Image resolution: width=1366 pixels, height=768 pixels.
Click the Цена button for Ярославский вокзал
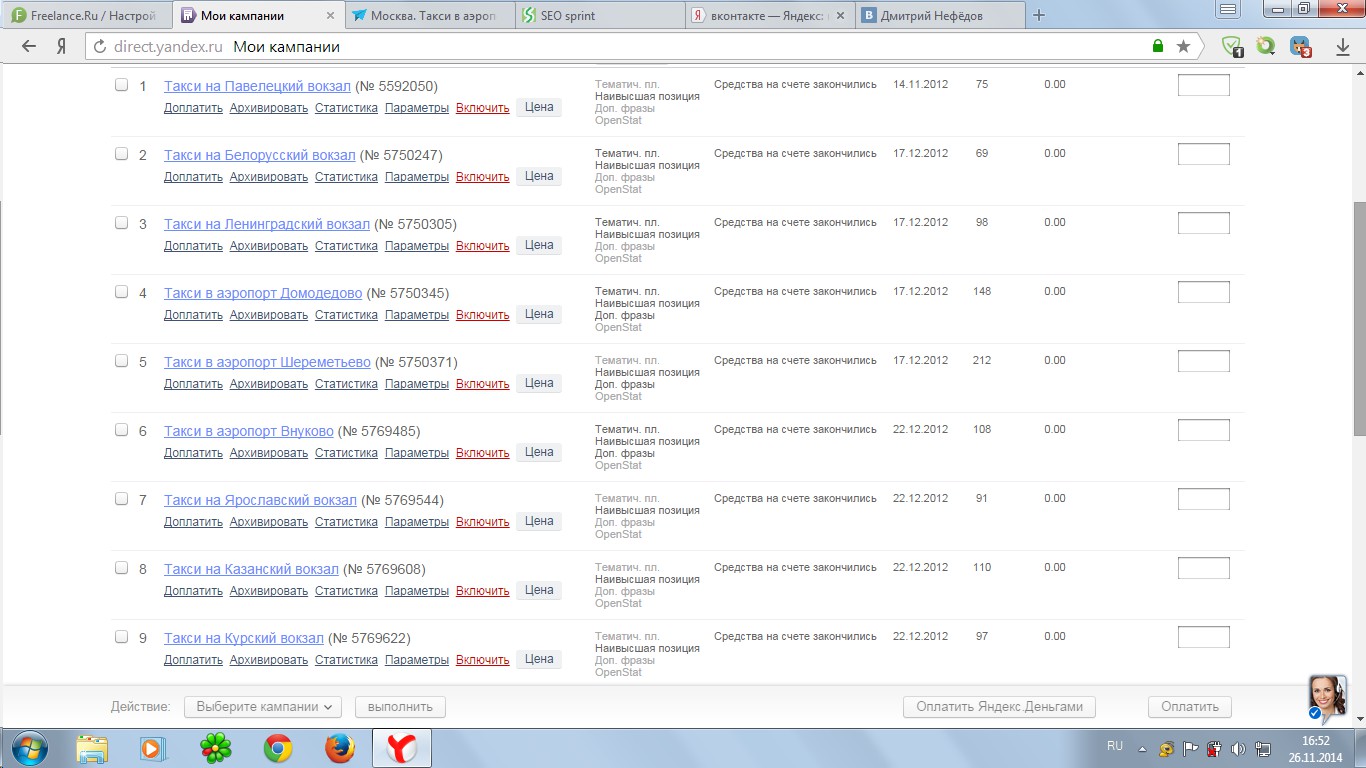point(539,521)
